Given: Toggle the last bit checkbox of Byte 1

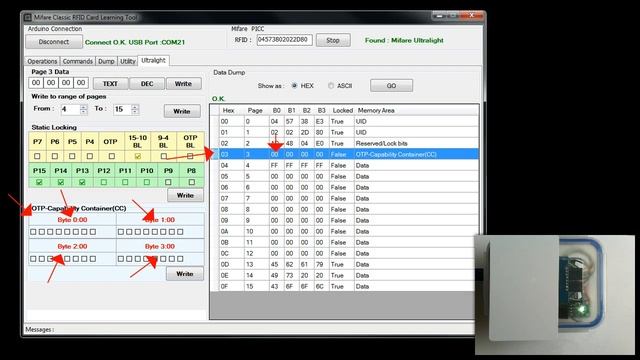Looking at the screenshot, I should point(180,232).
